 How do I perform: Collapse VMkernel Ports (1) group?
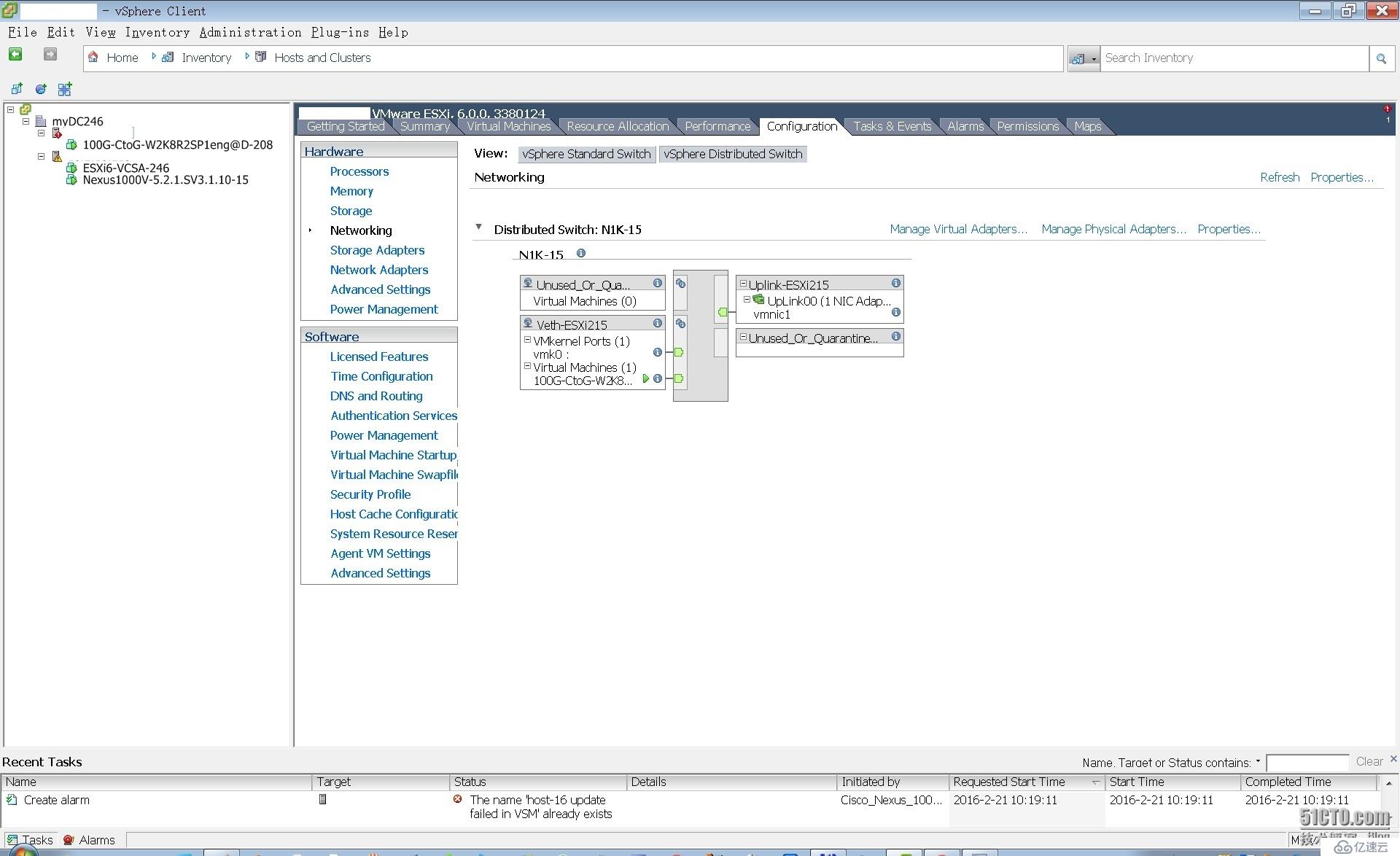pyautogui.click(x=527, y=340)
